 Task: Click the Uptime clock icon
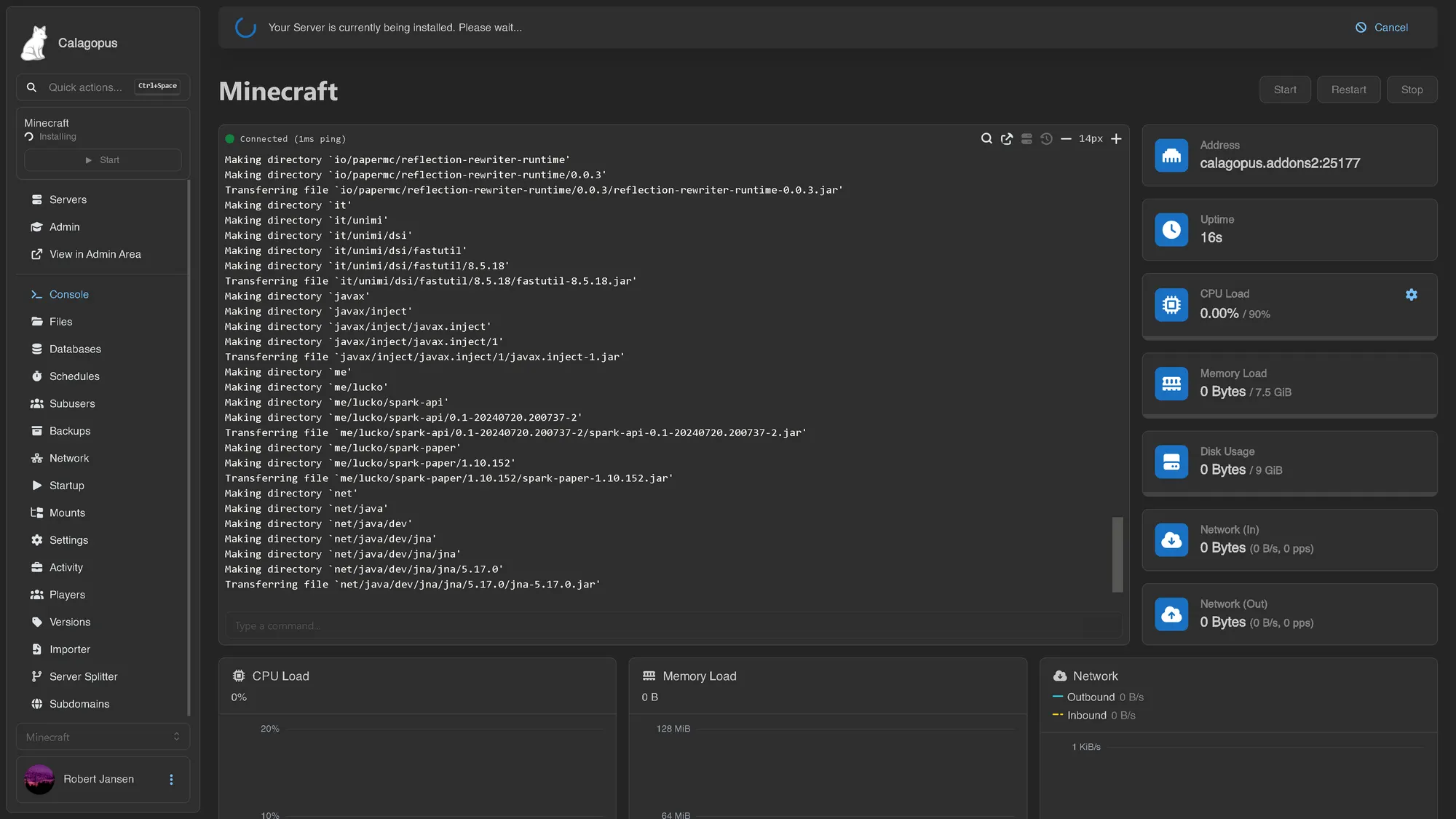(x=1171, y=230)
